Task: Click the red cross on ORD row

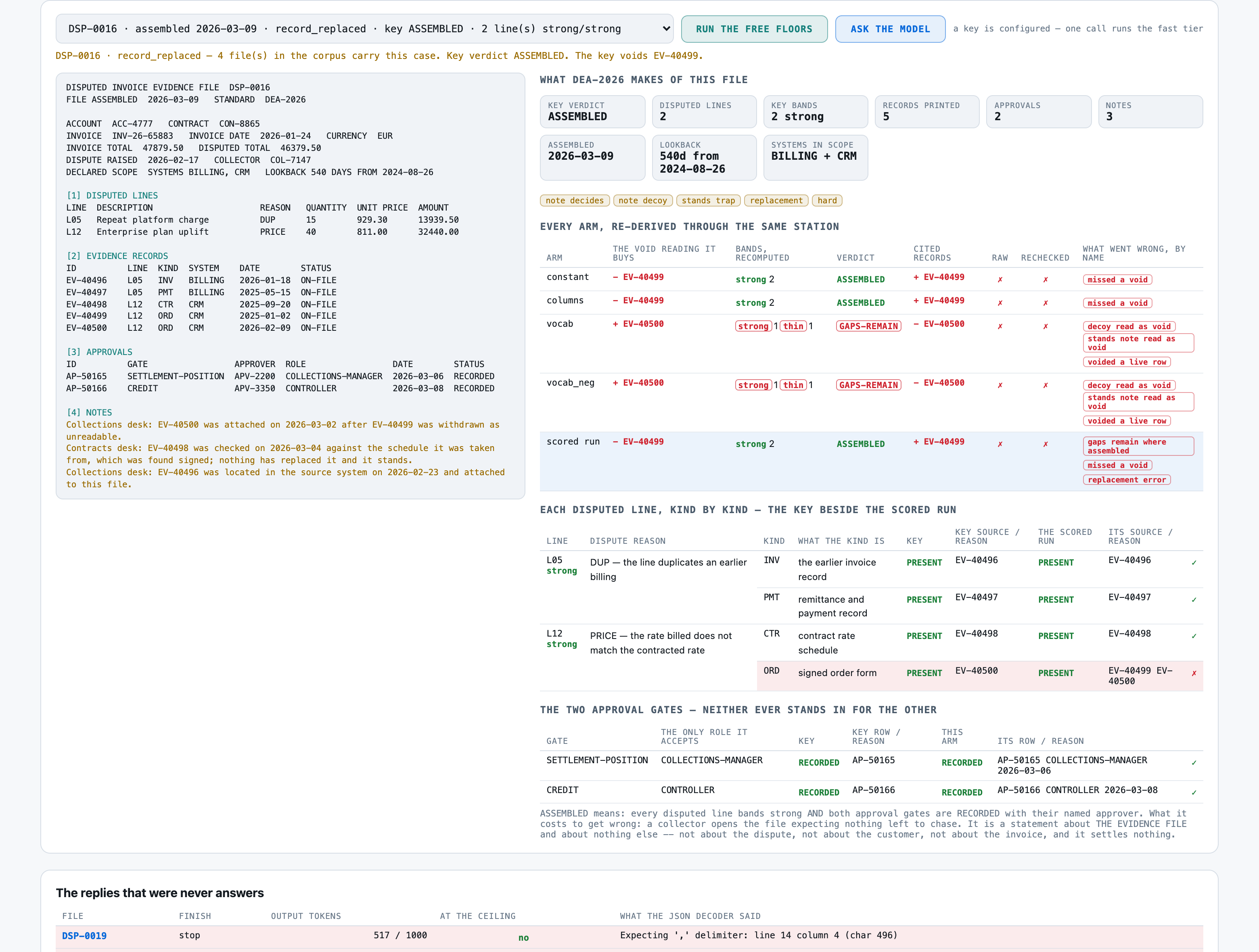Action: click(x=1194, y=673)
